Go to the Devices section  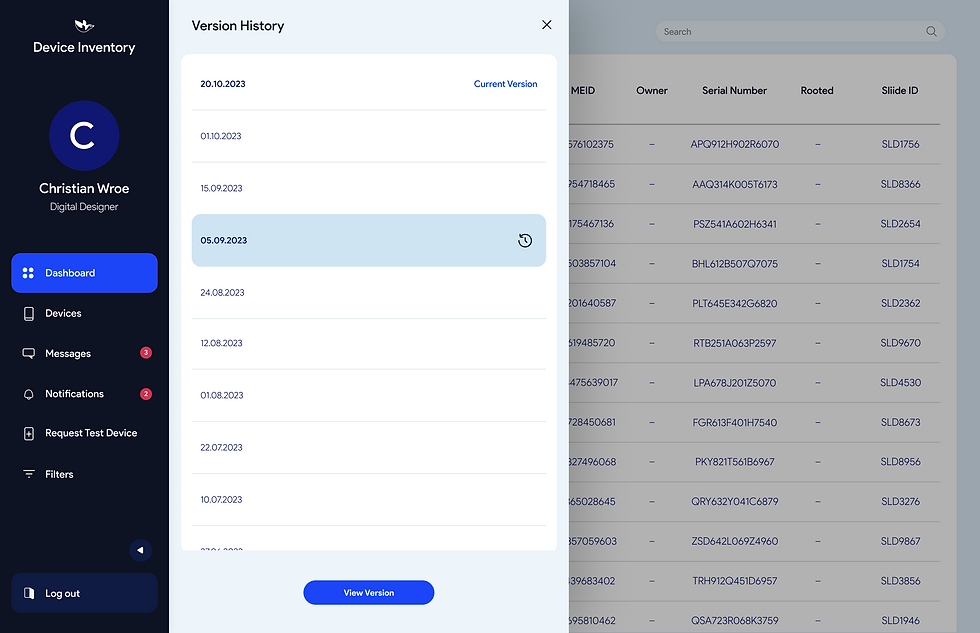tap(62, 313)
